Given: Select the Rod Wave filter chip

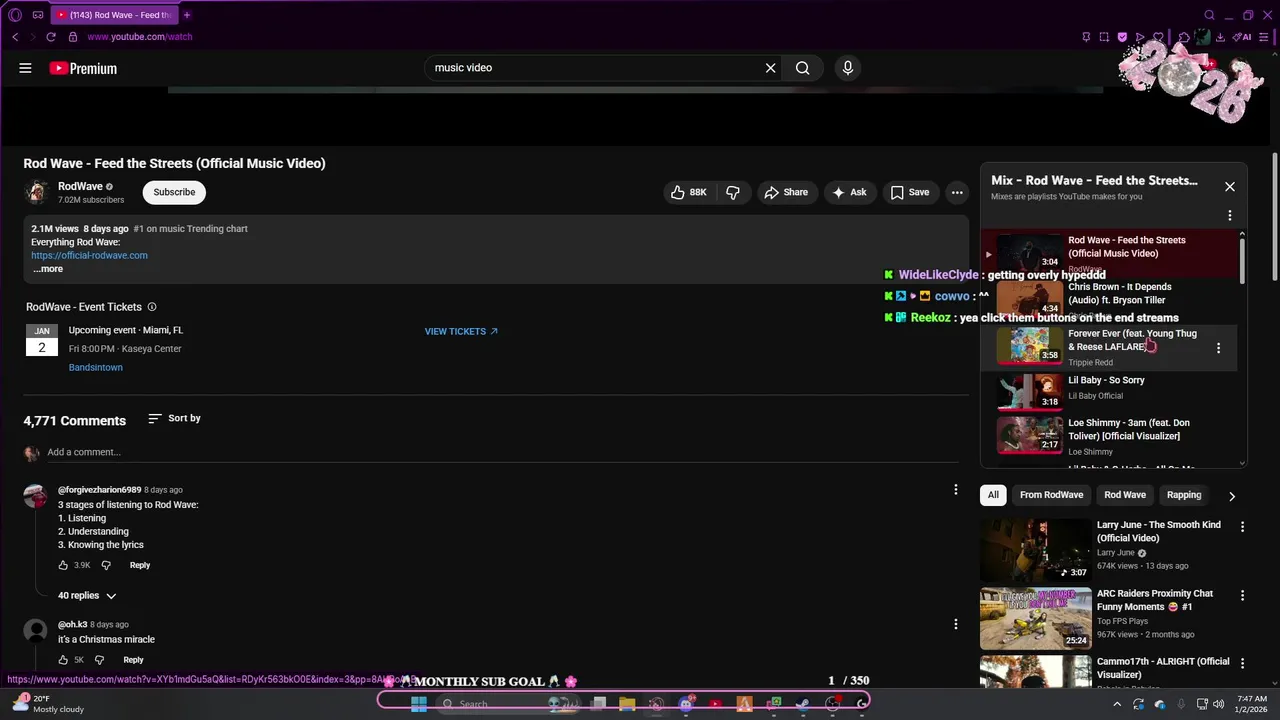Looking at the screenshot, I should (x=1125, y=495).
